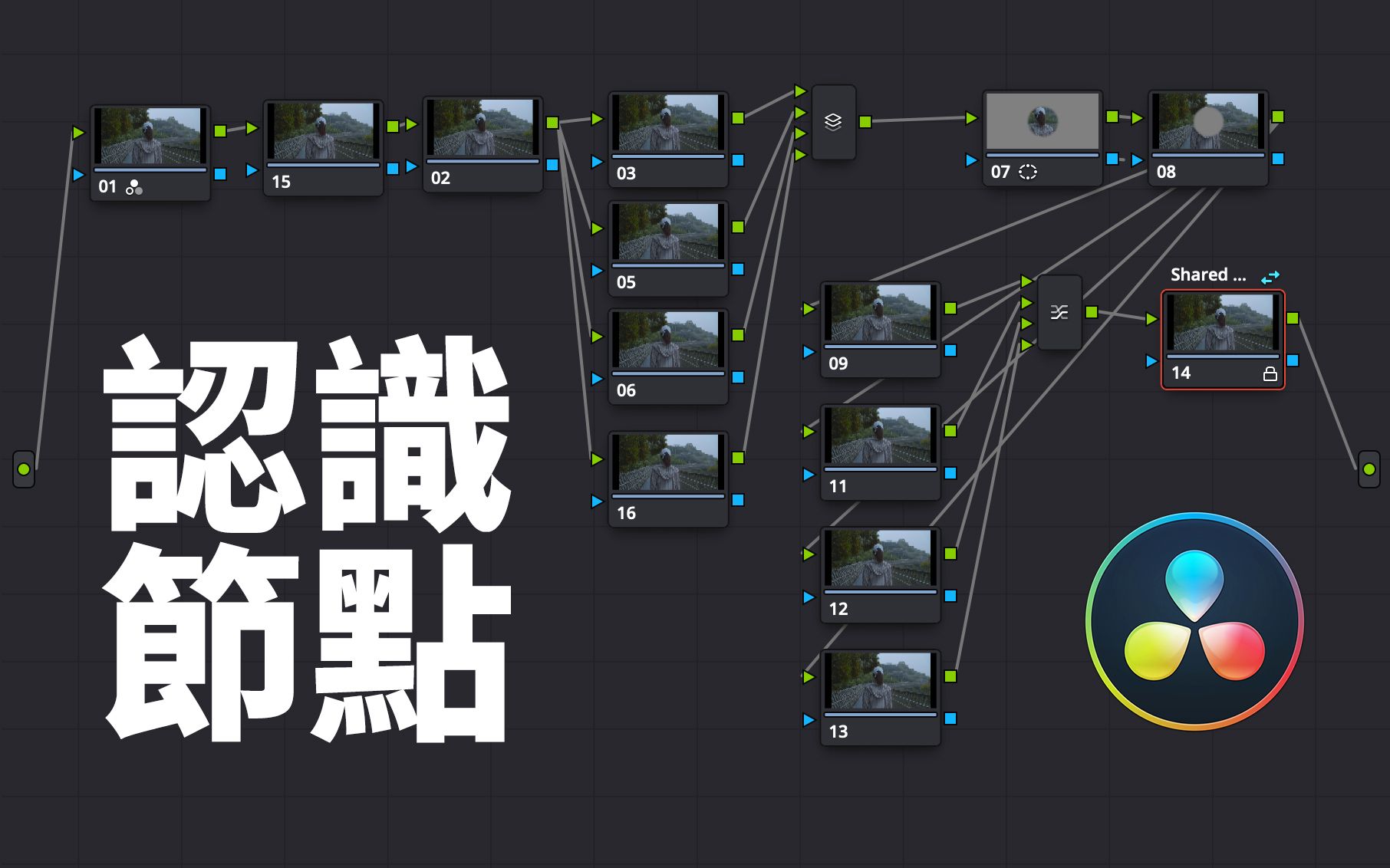This screenshot has height=868, width=1390.
Task: Click node 02 blue key output
Action: click(x=552, y=165)
